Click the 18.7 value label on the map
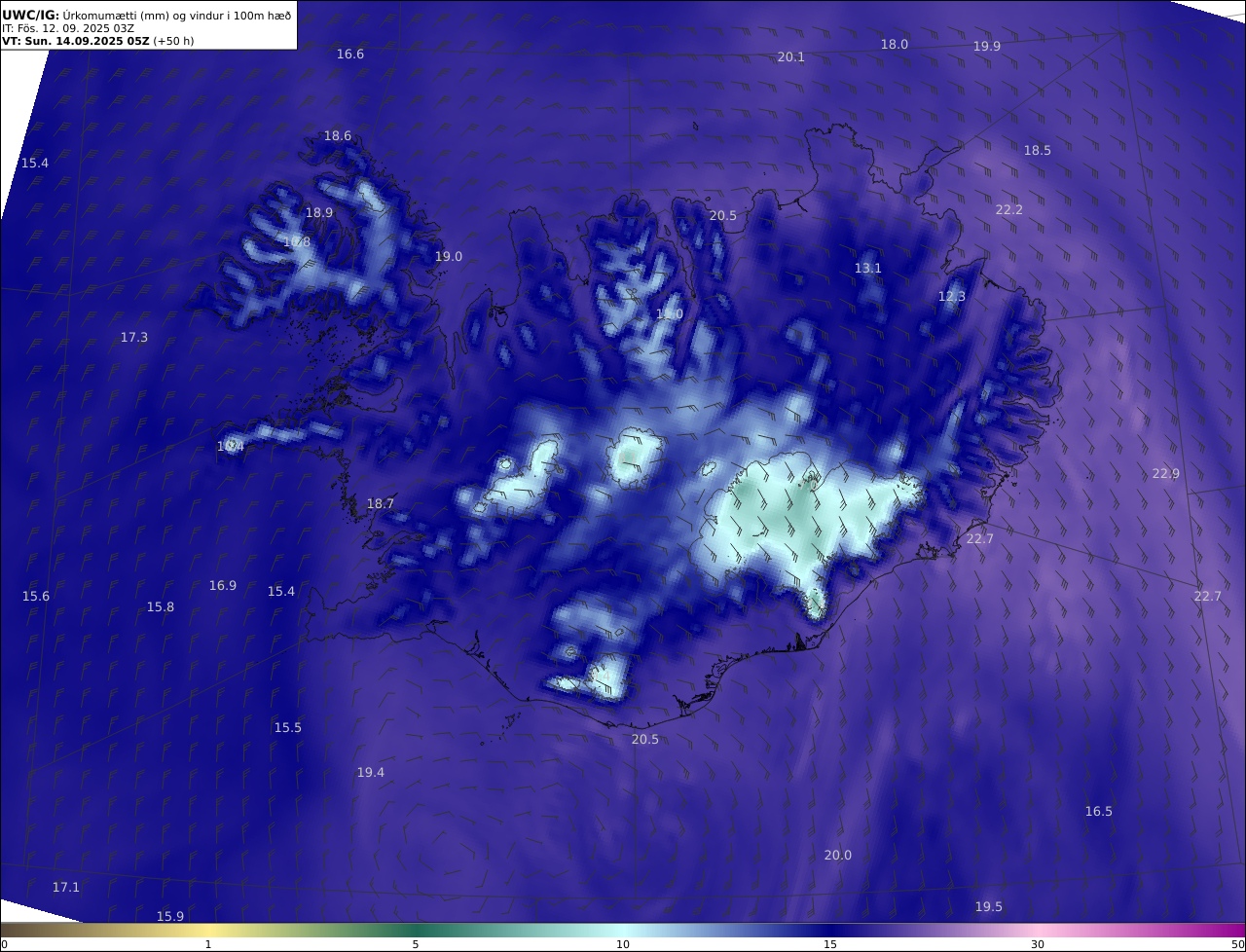 coord(381,504)
